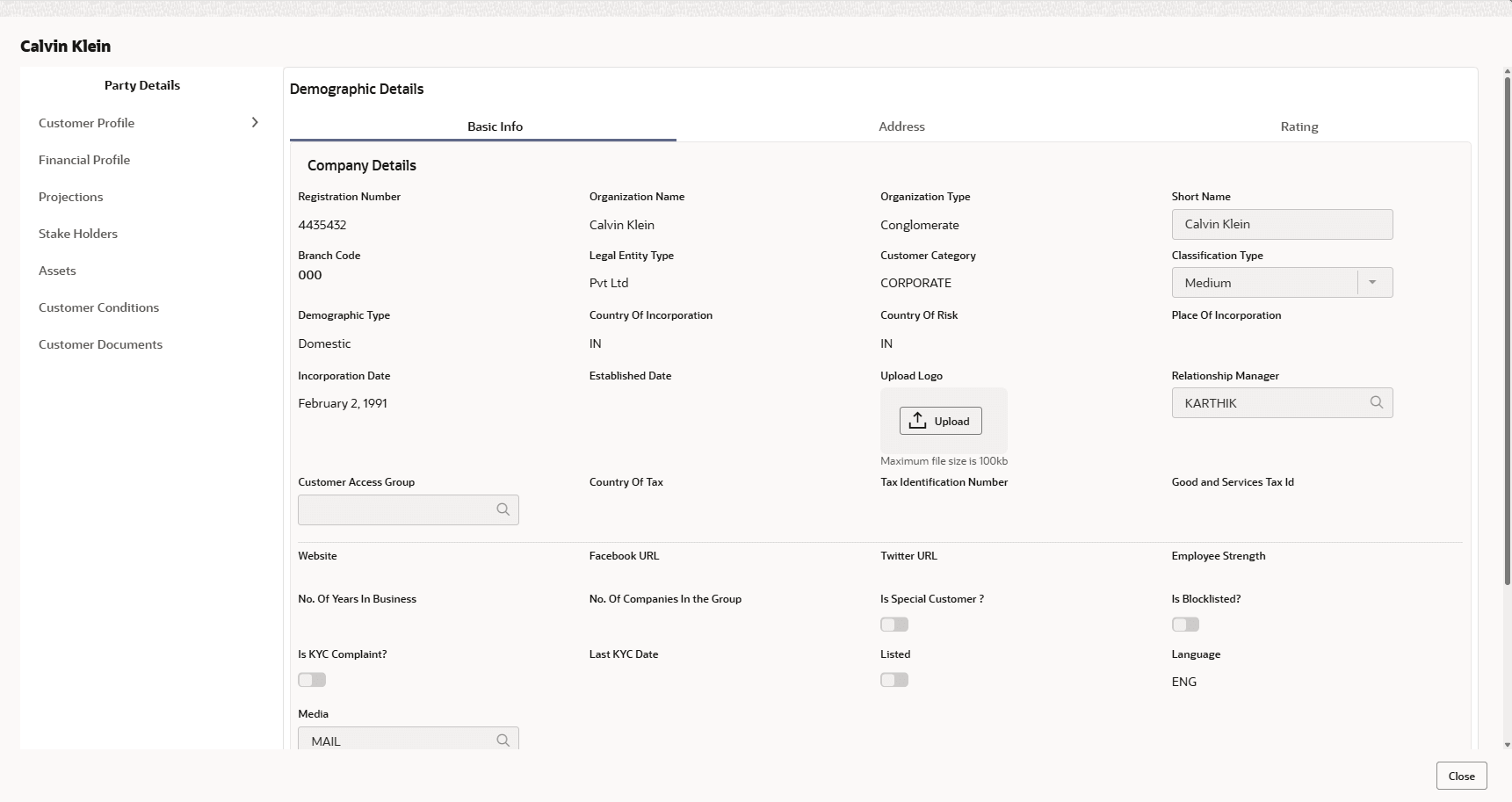
Task: Open Stake Holders section
Action: coord(78,234)
